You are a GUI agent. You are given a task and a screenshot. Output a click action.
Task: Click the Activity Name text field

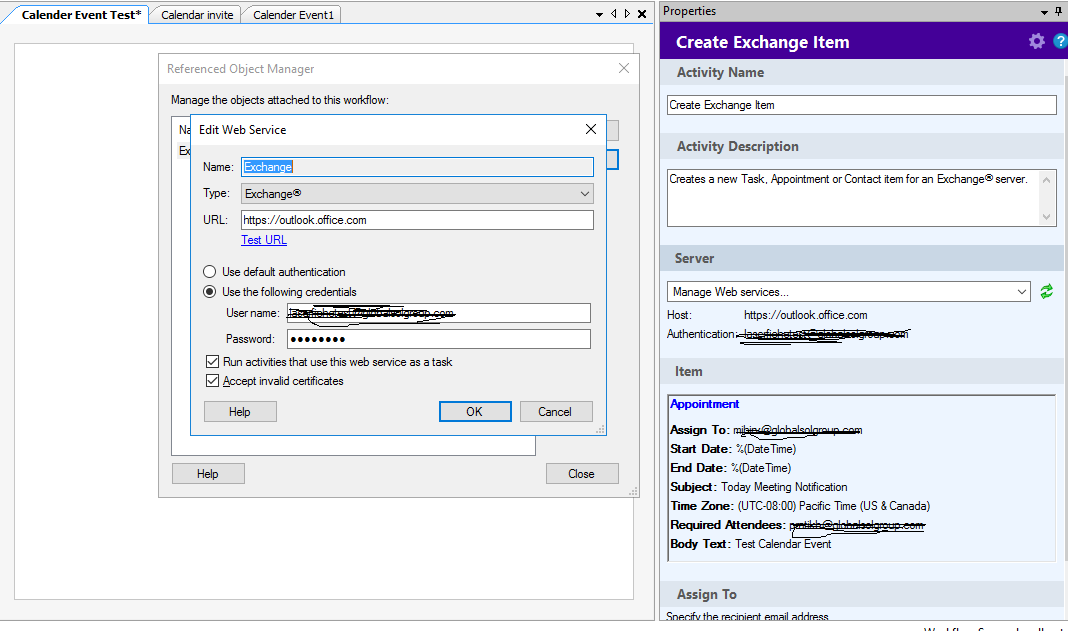tap(861, 105)
